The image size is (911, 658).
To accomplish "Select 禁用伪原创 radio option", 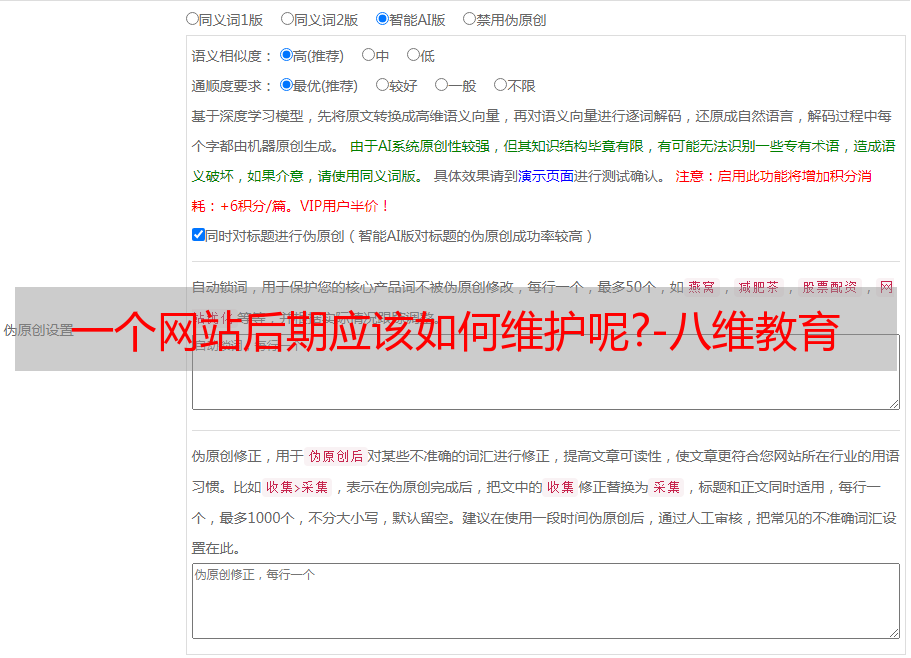I will [x=469, y=19].
